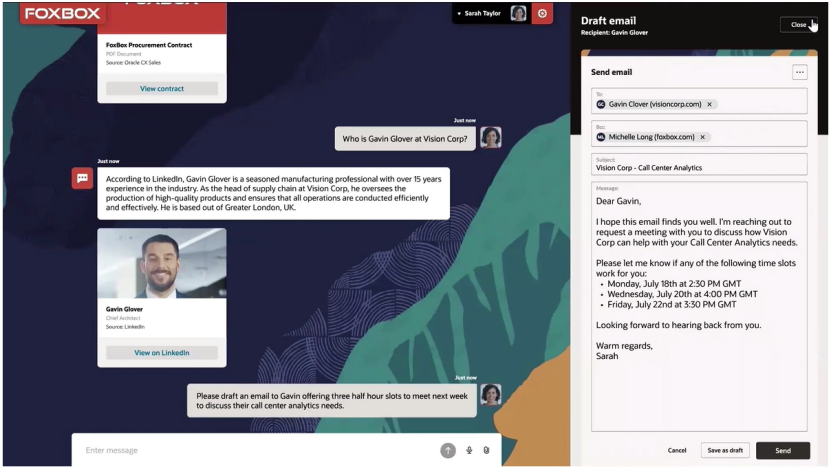
Task: Click 'Recipient: Gavin Glover' header text
Action: point(614,32)
